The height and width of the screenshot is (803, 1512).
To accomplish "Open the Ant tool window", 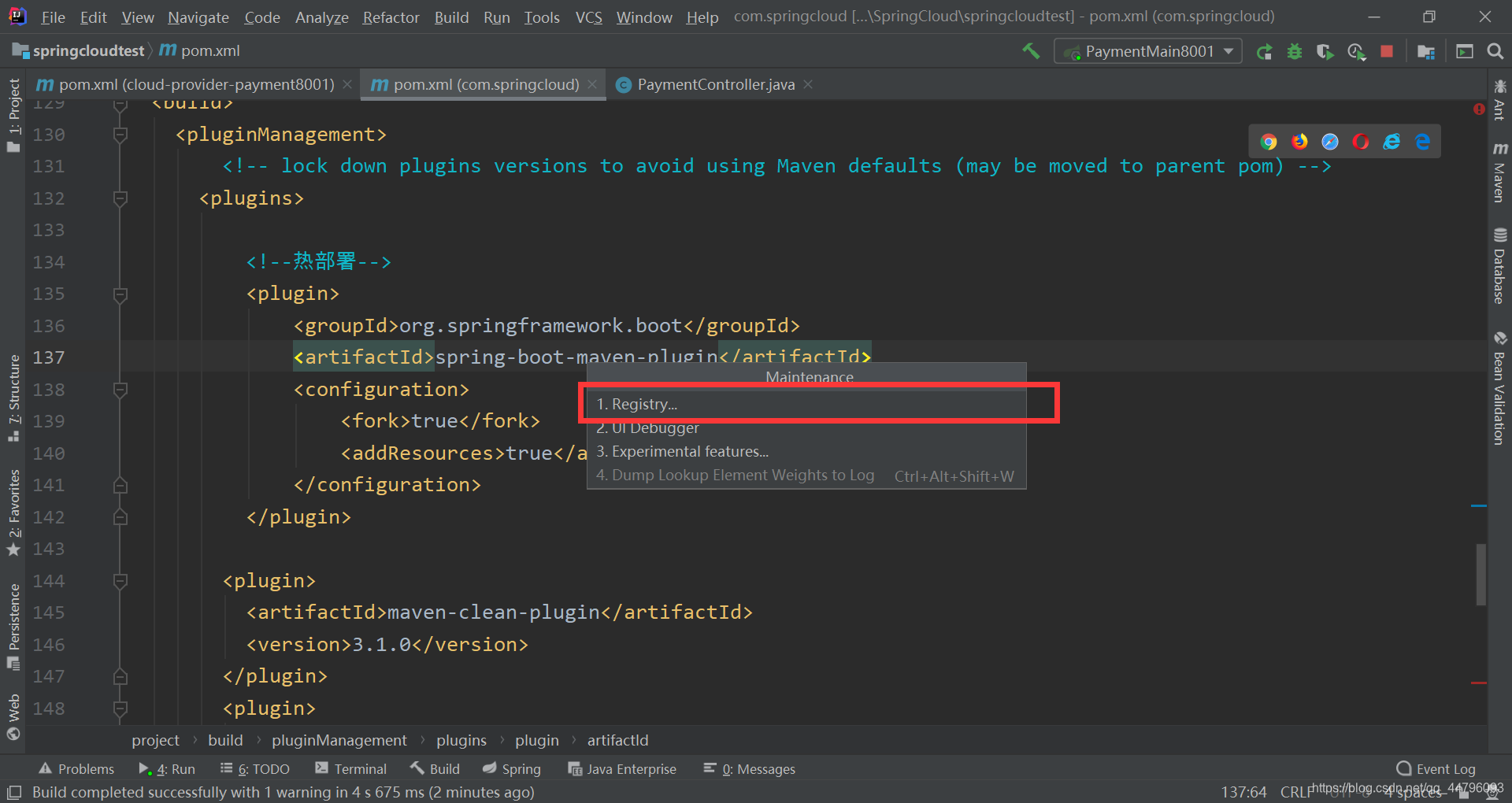I will pyautogui.click(x=1499, y=100).
